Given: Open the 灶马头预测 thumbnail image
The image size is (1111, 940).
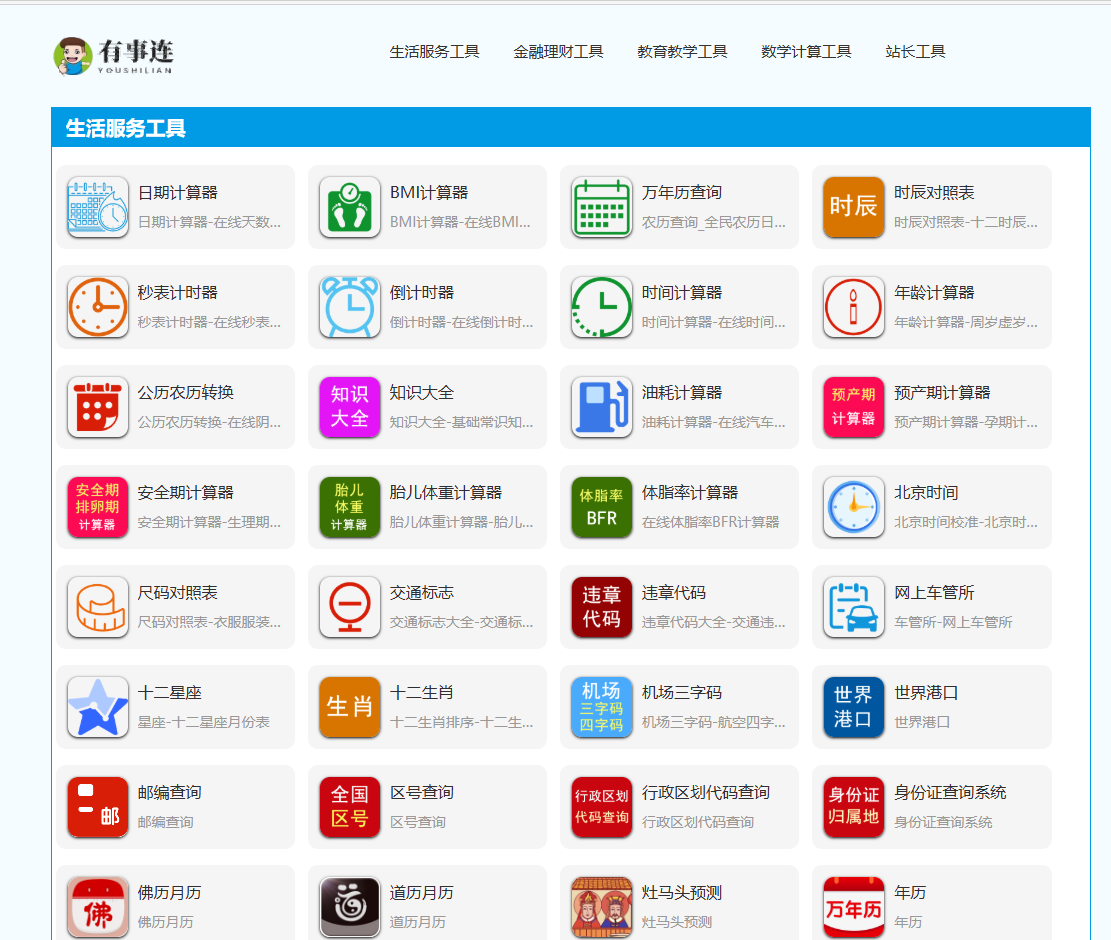Looking at the screenshot, I should (x=601, y=907).
